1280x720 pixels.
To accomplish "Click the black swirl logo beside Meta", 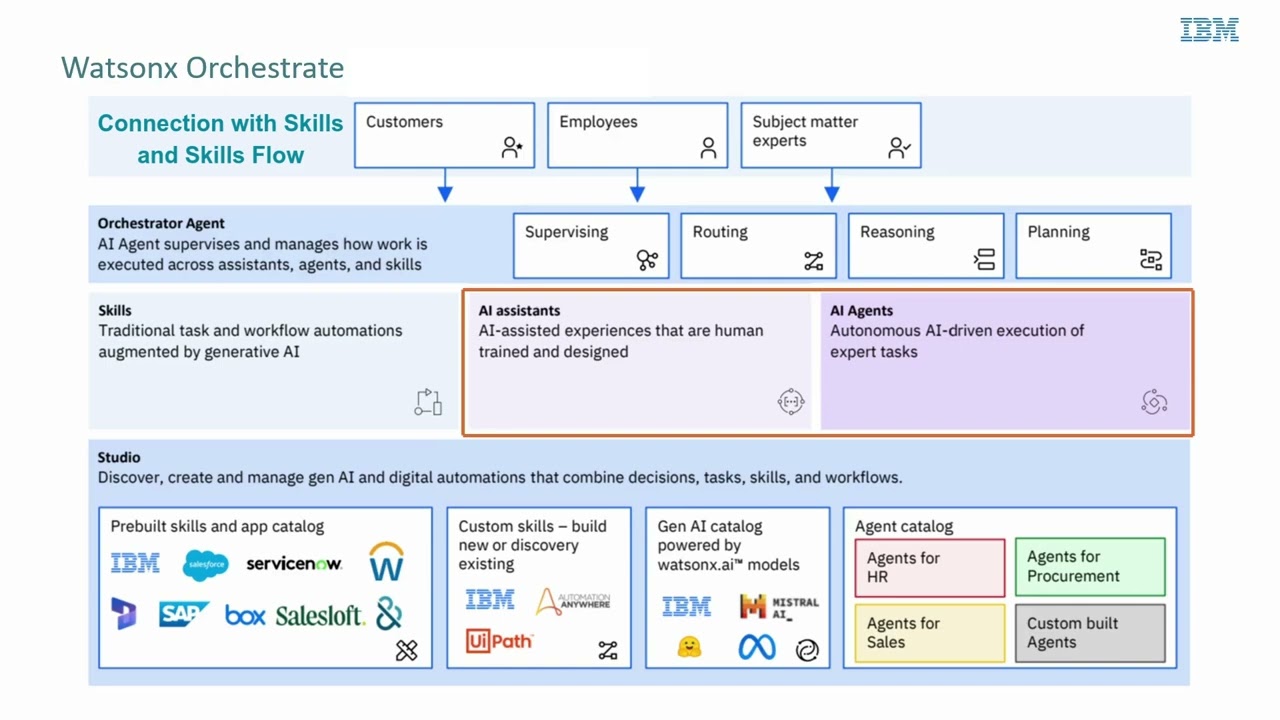I will [x=807, y=651].
